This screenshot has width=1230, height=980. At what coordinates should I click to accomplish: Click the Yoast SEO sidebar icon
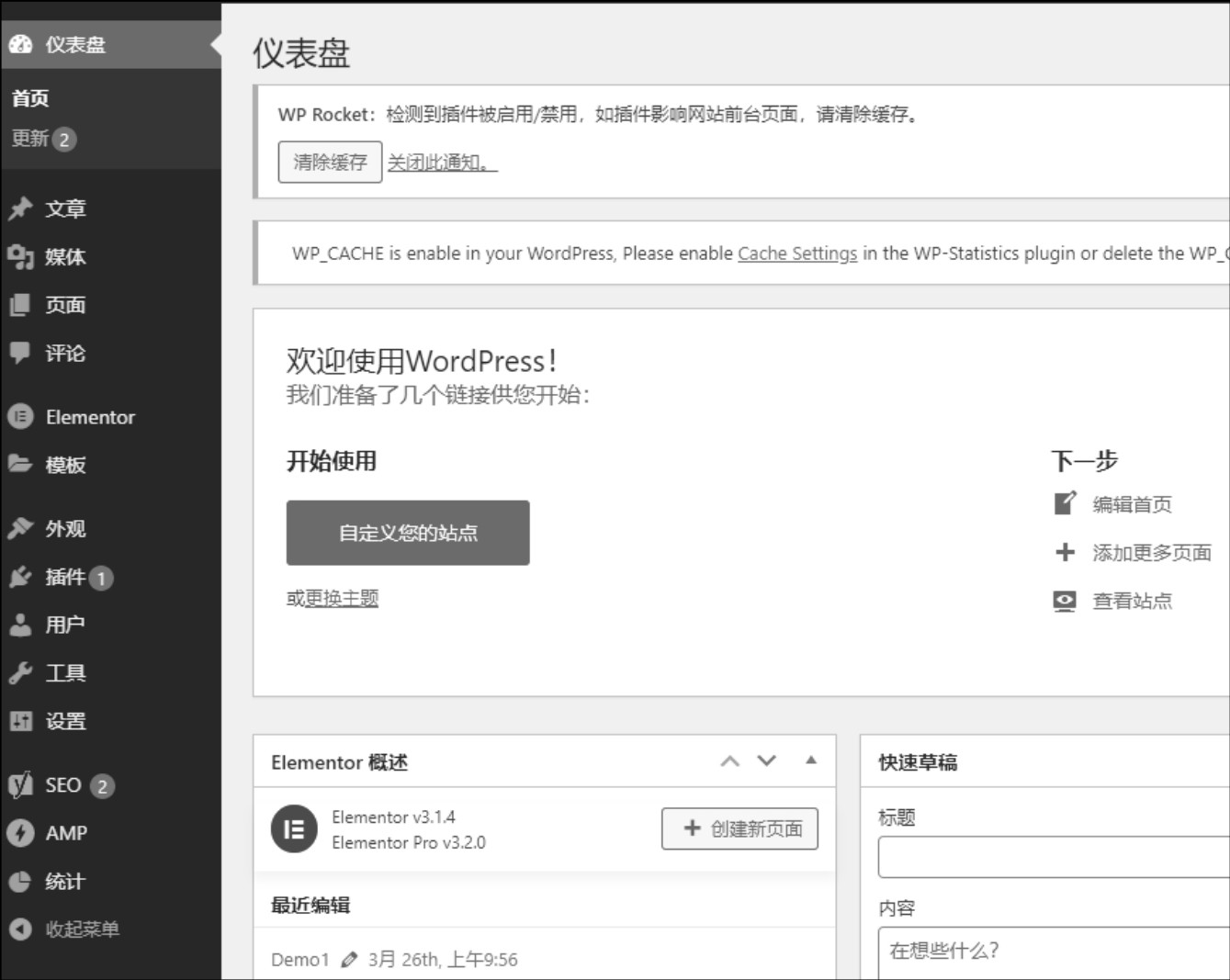20,784
